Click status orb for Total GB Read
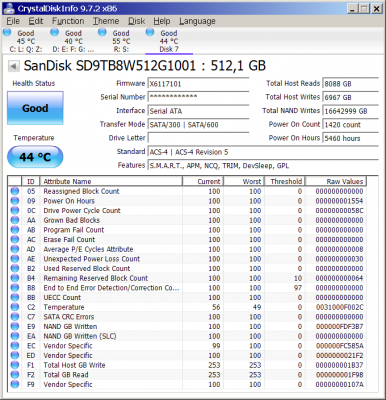Screen dimensions: 386x400 coord(15,375)
